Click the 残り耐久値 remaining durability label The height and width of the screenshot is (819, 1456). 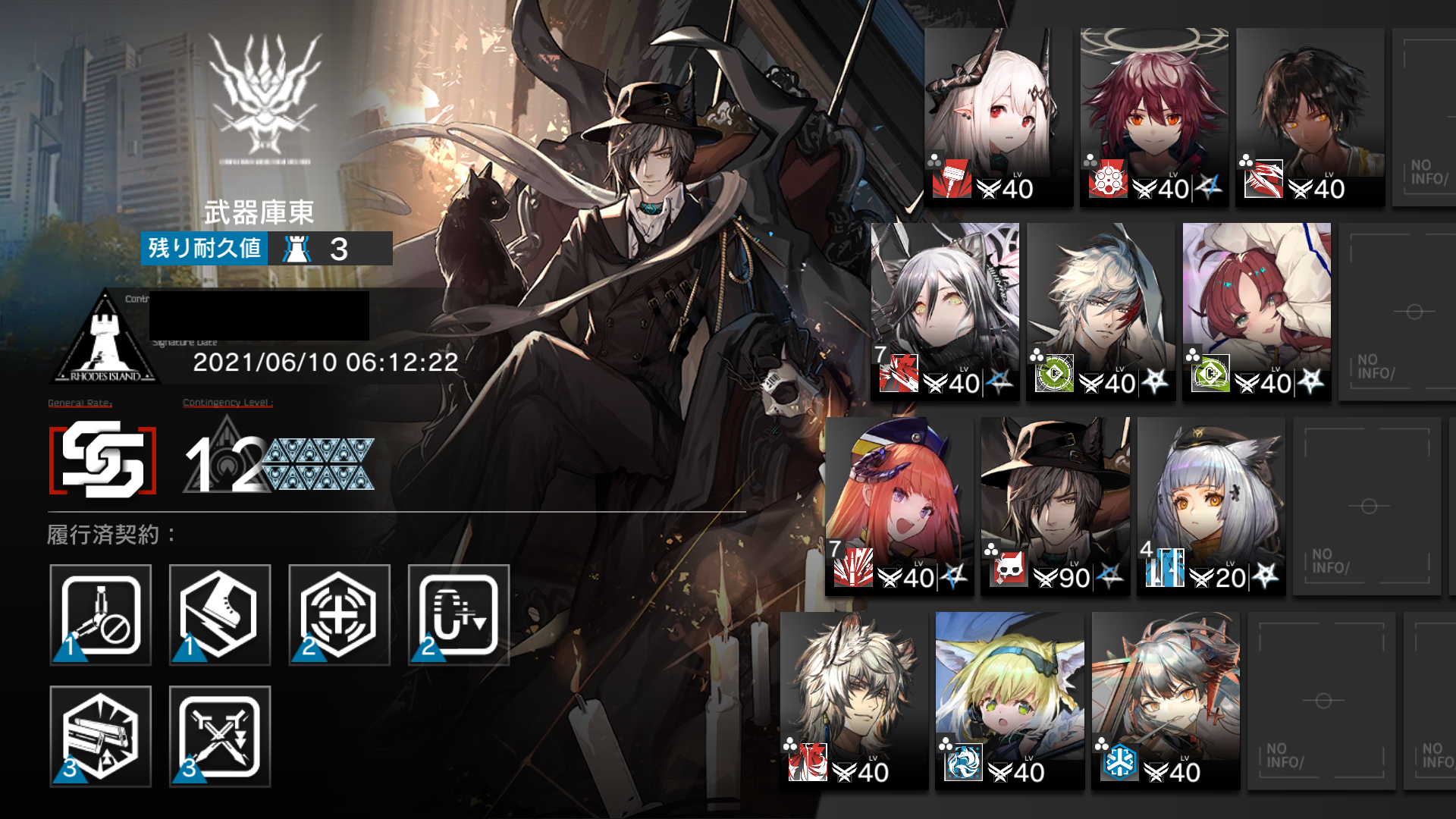pyautogui.click(x=204, y=248)
